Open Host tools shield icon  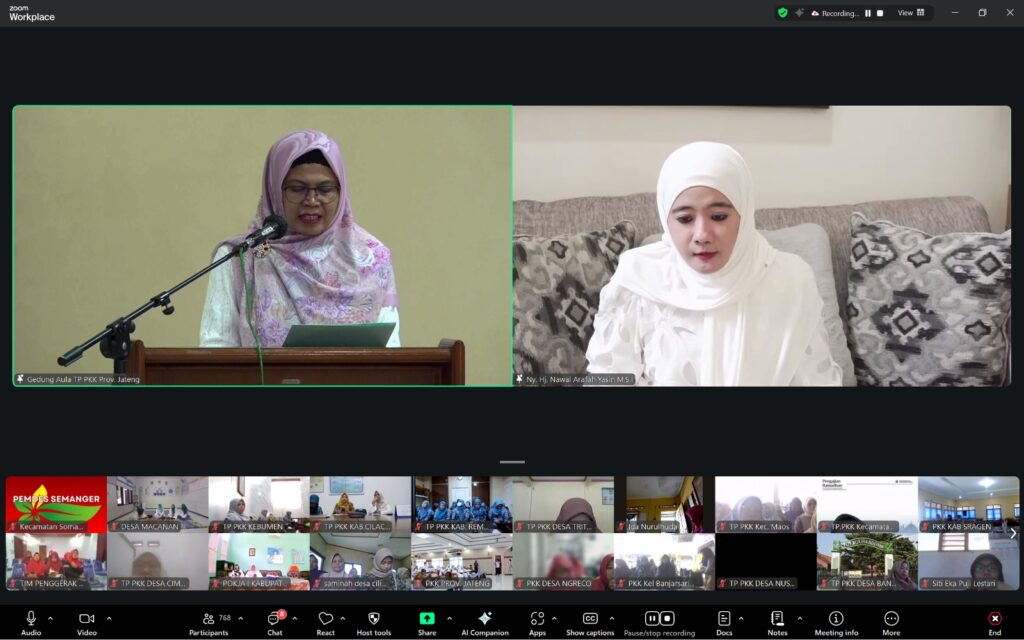(x=374, y=618)
